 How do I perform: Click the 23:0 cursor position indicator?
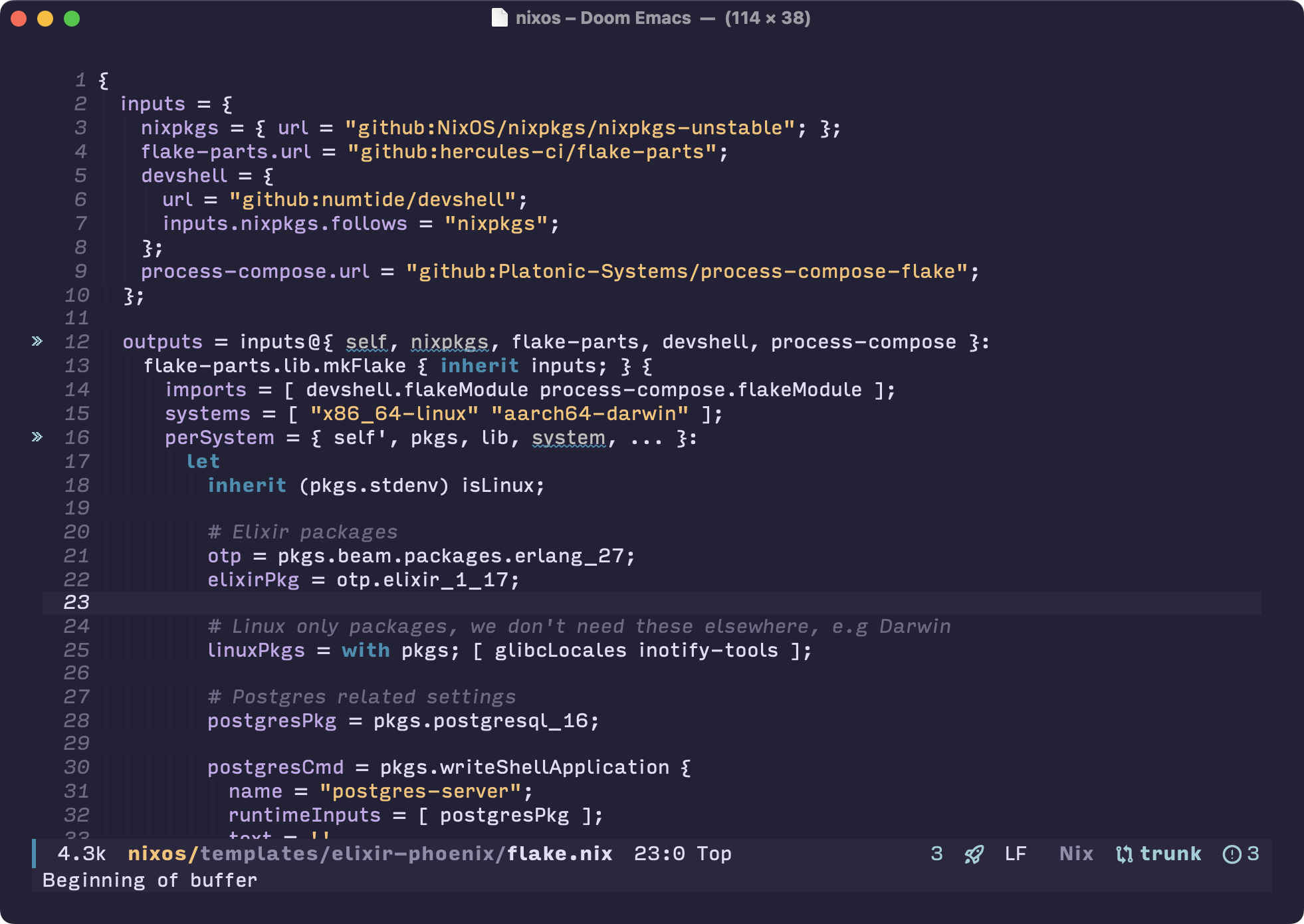[x=659, y=854]
